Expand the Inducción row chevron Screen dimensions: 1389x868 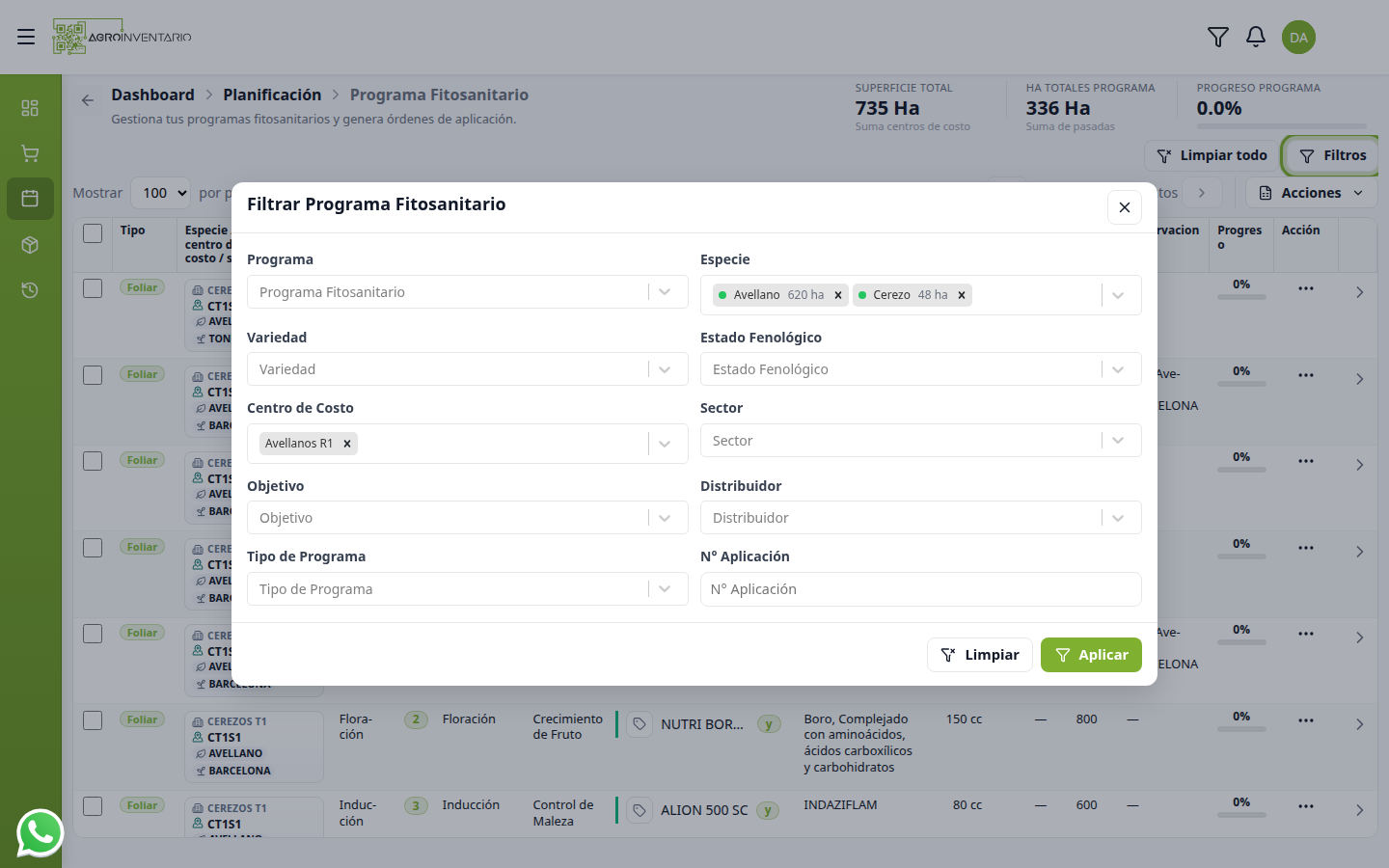[x=1359, y=810]
